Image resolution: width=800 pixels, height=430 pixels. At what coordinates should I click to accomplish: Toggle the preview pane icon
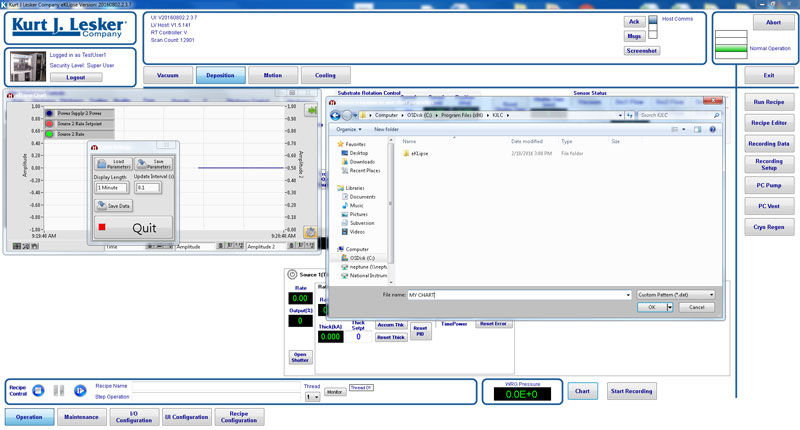[x=697, y=130]
